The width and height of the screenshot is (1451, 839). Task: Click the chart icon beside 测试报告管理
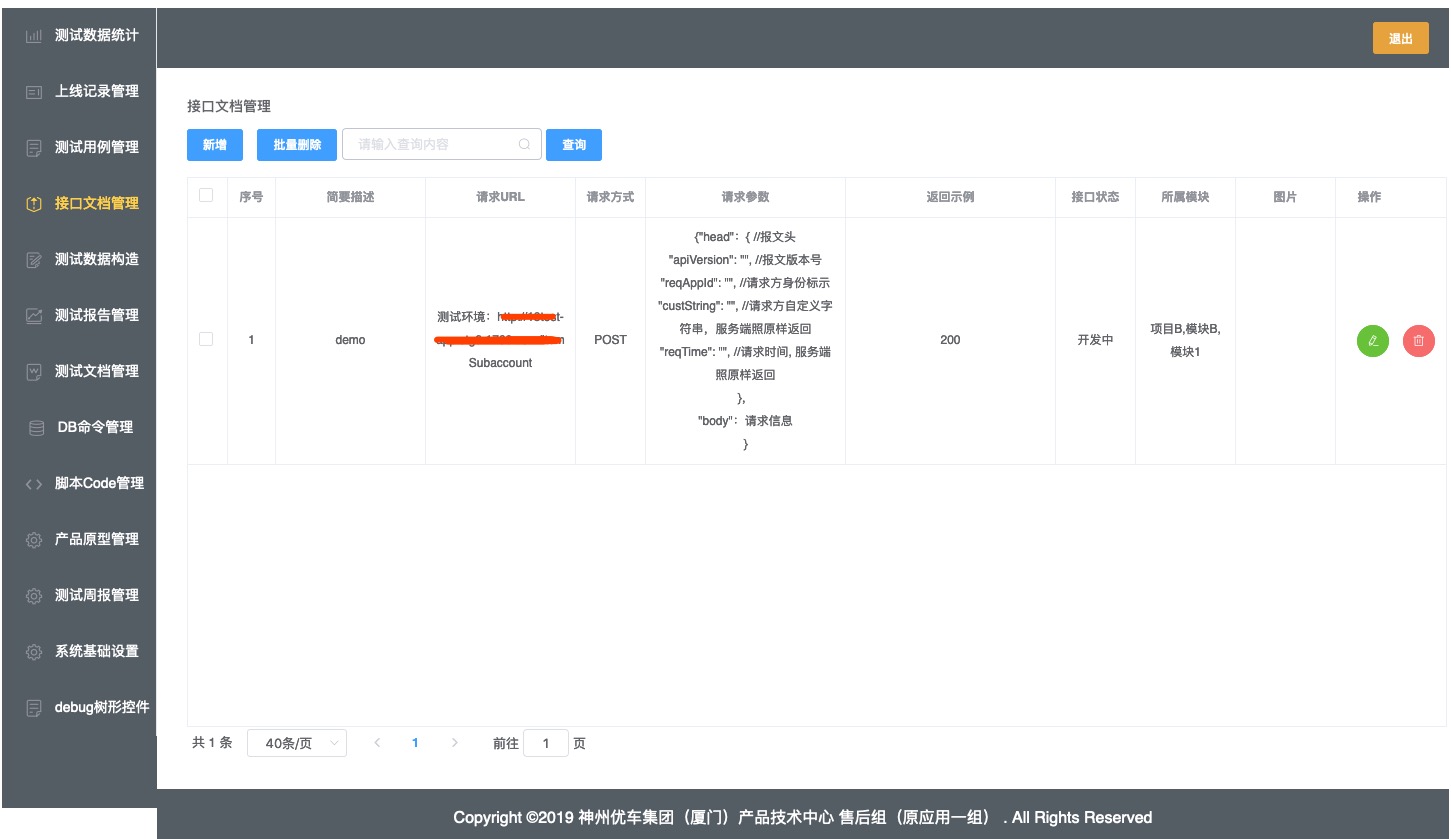coord(34,315)
